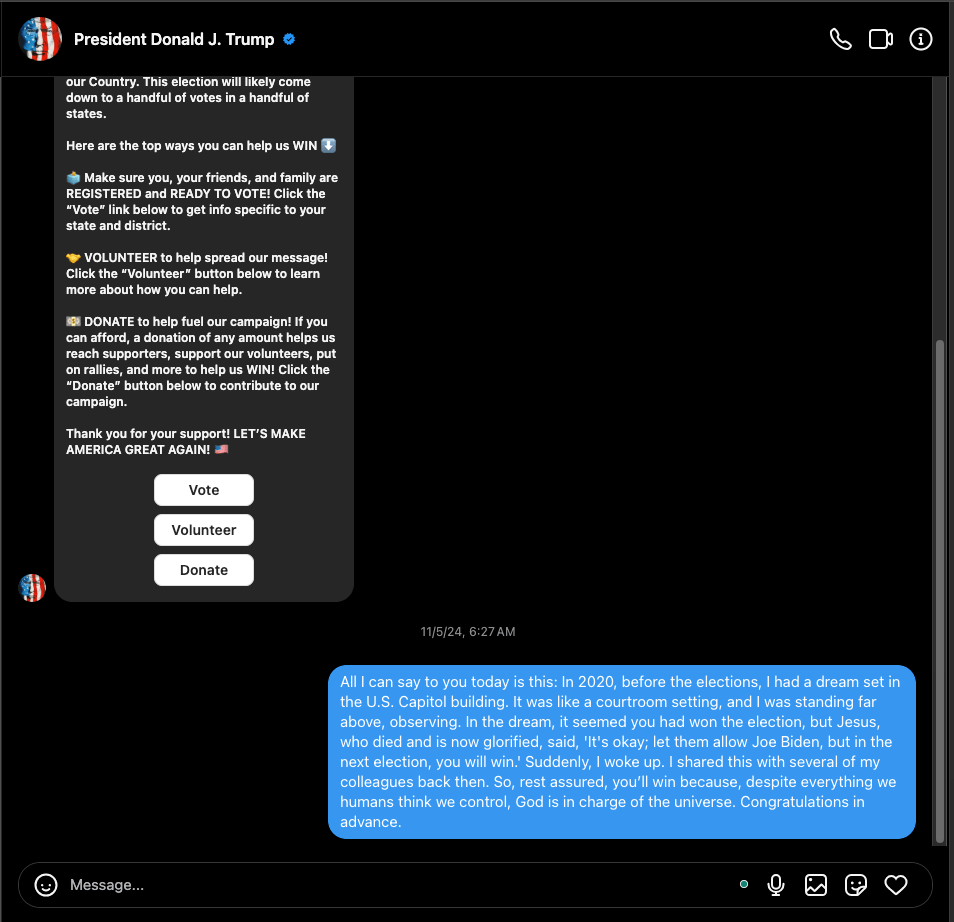Open the emoji picker in the message bar
954x922 pixels.
coord(46,884)
